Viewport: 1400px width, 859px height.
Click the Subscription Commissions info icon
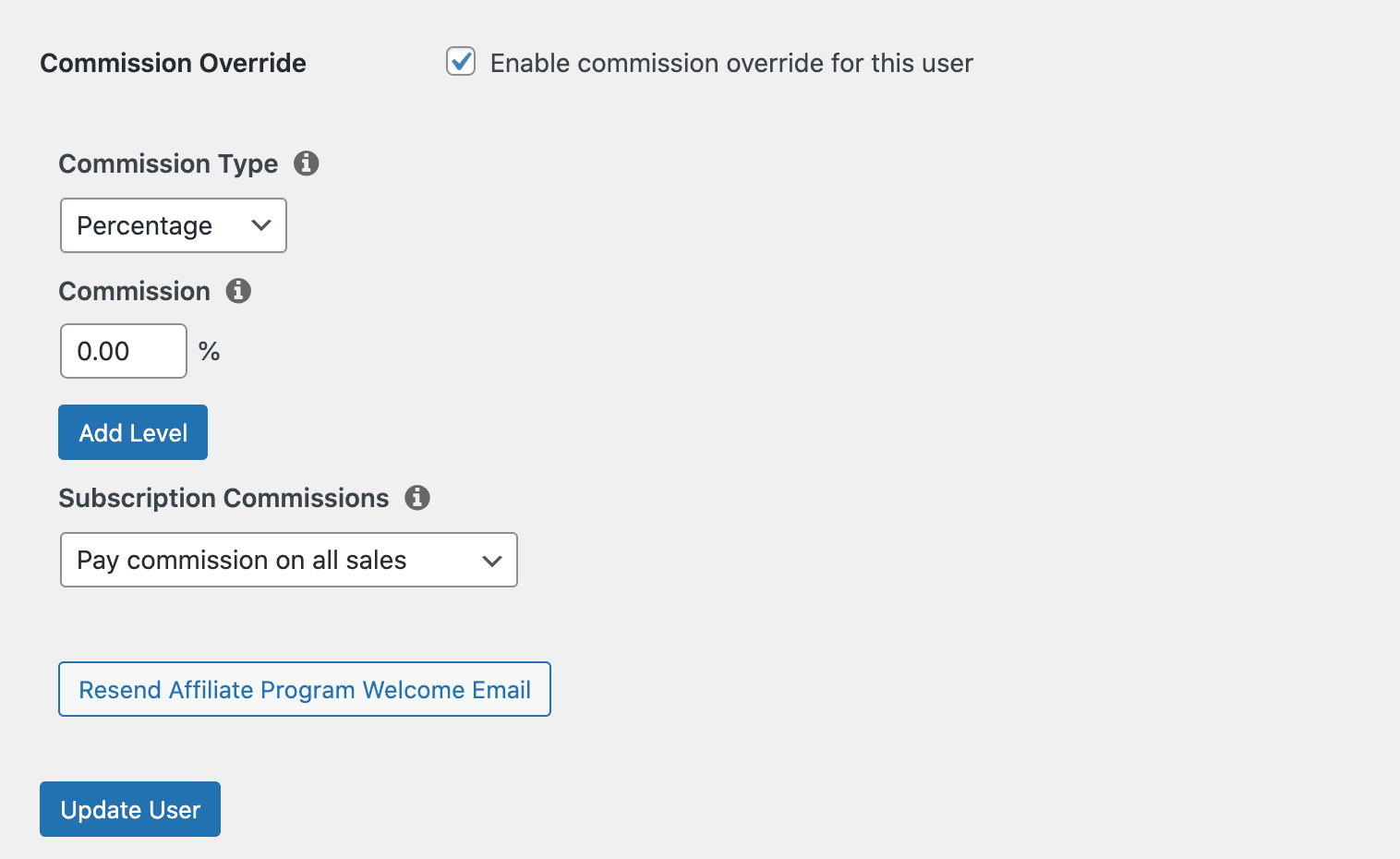(x=417, y=498)
